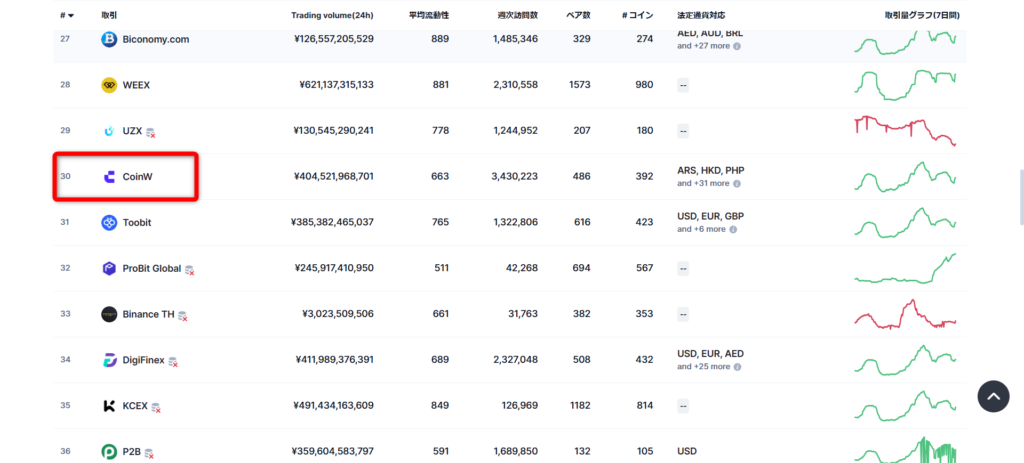The width and height of the screenshot is (1024, 463).
Task: Sort by 週次訪問数 column header
Action: pyautogui.click(x=516, y=15)
